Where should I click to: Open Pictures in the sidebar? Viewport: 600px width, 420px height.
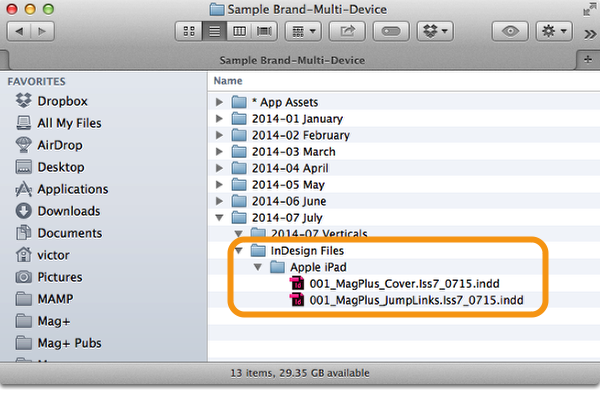click(x=49, y=277)
